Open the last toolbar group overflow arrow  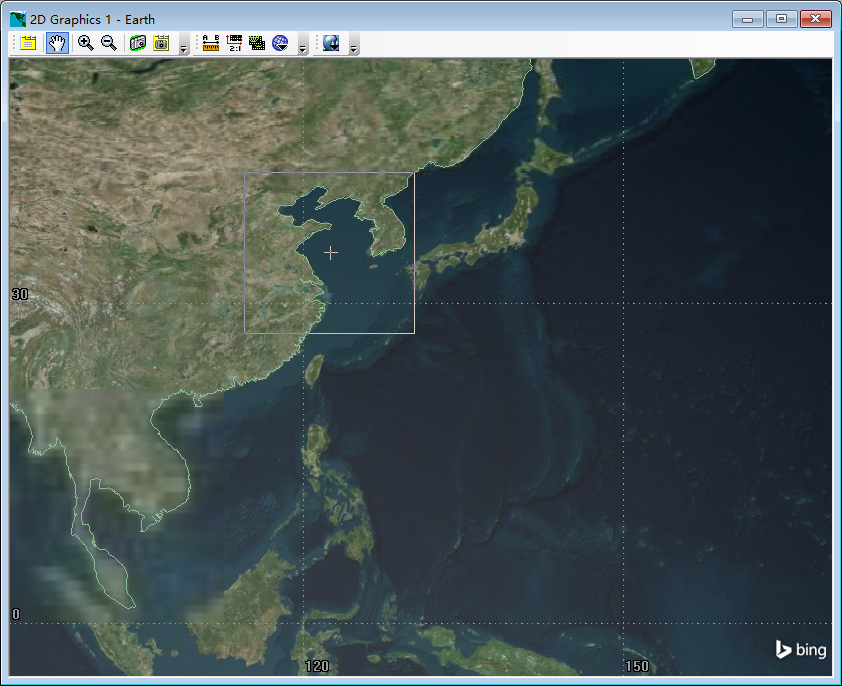[353, 46]
